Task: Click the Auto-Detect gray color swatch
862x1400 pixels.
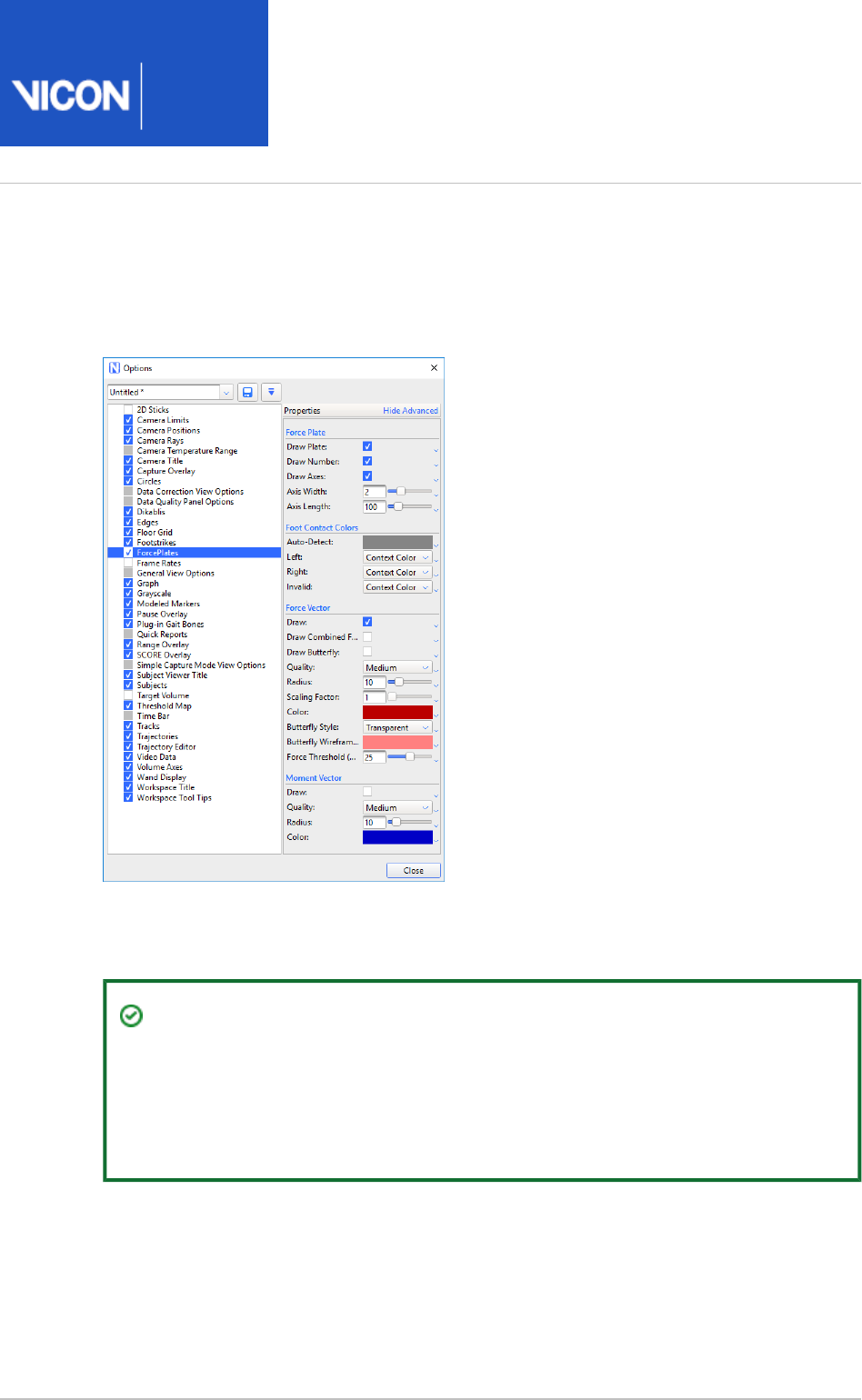Action: [x=397, y=543]
